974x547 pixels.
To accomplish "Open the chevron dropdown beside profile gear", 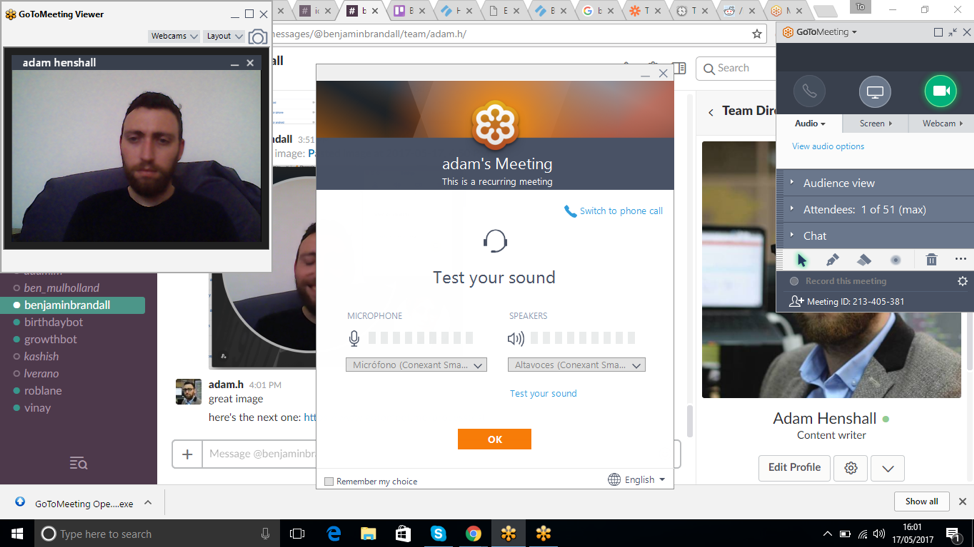I will click(888, 468).
